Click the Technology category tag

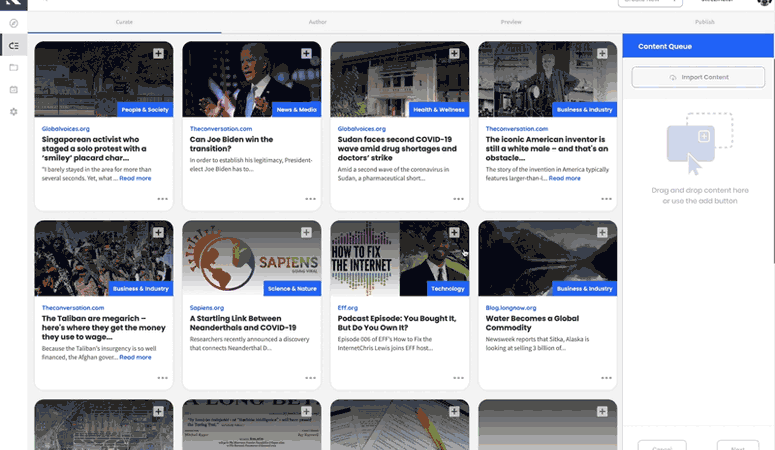tap(448, 289)
